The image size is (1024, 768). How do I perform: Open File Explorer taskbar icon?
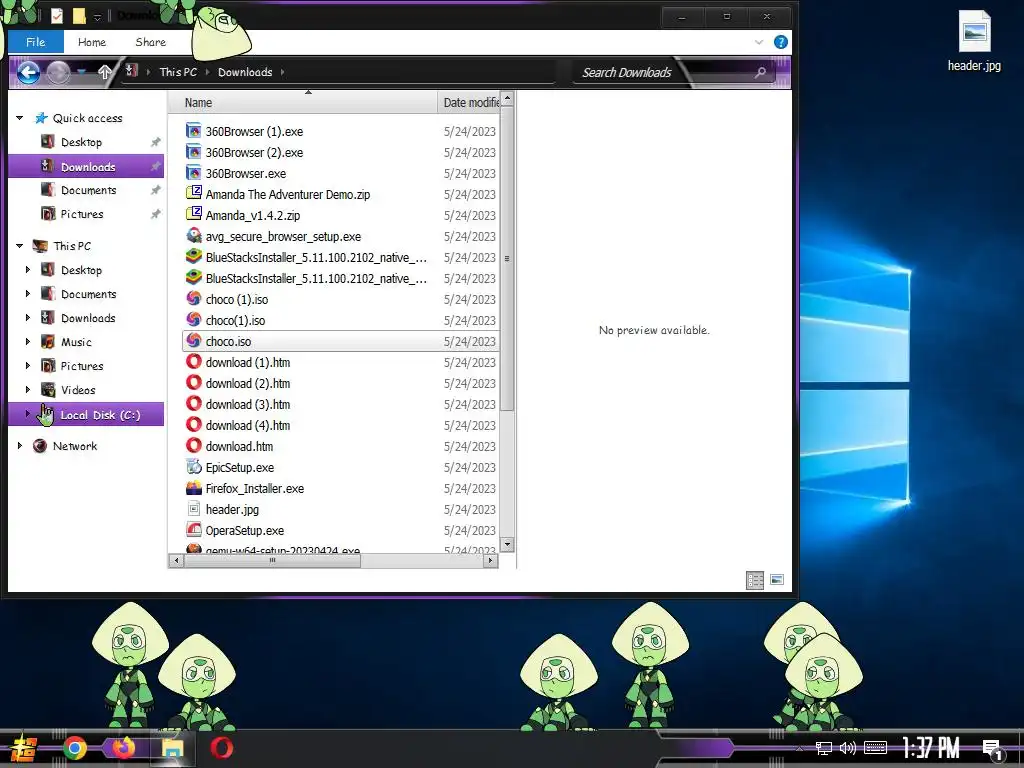pos(172,748)
